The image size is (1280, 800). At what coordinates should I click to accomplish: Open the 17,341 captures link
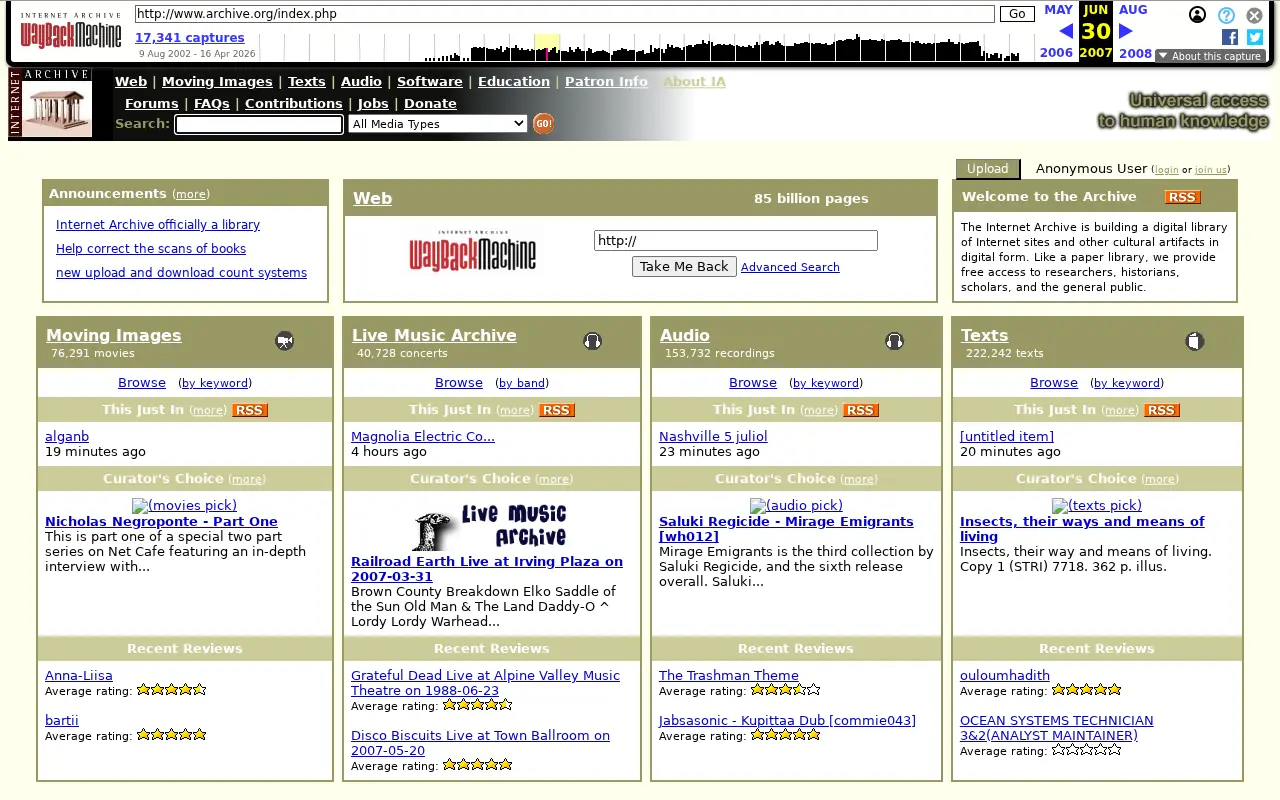click(x=190, y=38)
